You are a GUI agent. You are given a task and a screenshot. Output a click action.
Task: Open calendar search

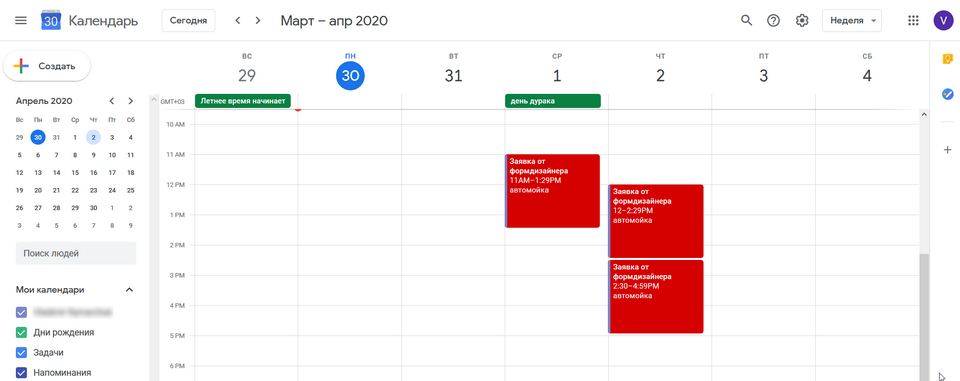tap(746, 20)
